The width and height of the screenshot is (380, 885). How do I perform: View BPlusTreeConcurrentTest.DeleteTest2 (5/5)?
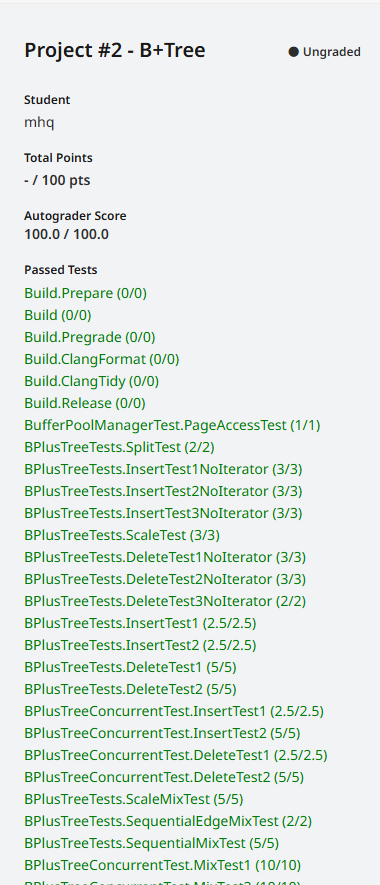(x=164, y=778)
